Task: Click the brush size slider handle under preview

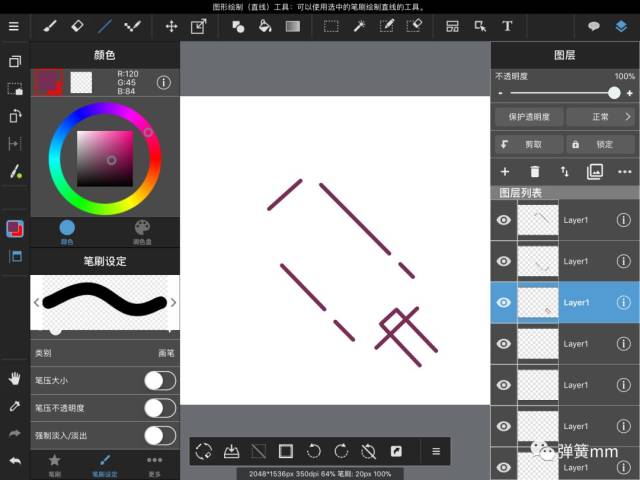Action: click(x=56, y=331)
